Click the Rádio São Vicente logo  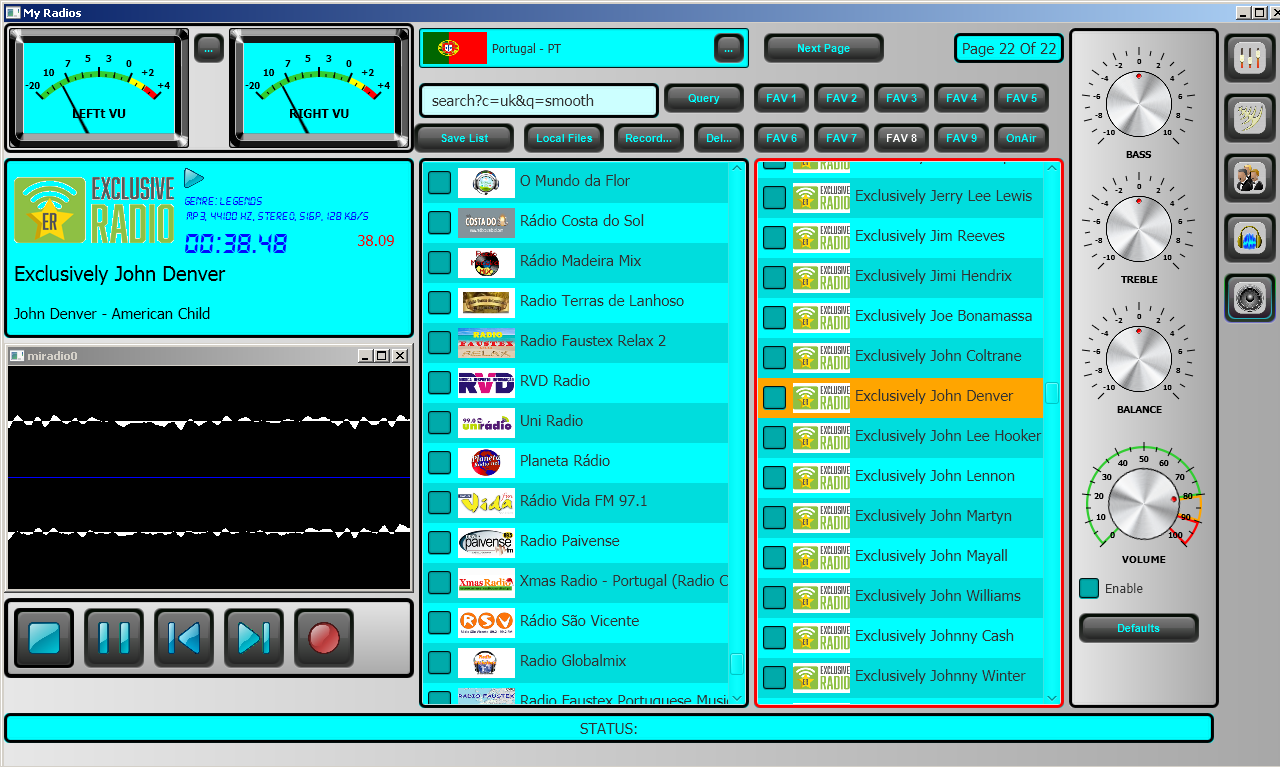(486, 622)
